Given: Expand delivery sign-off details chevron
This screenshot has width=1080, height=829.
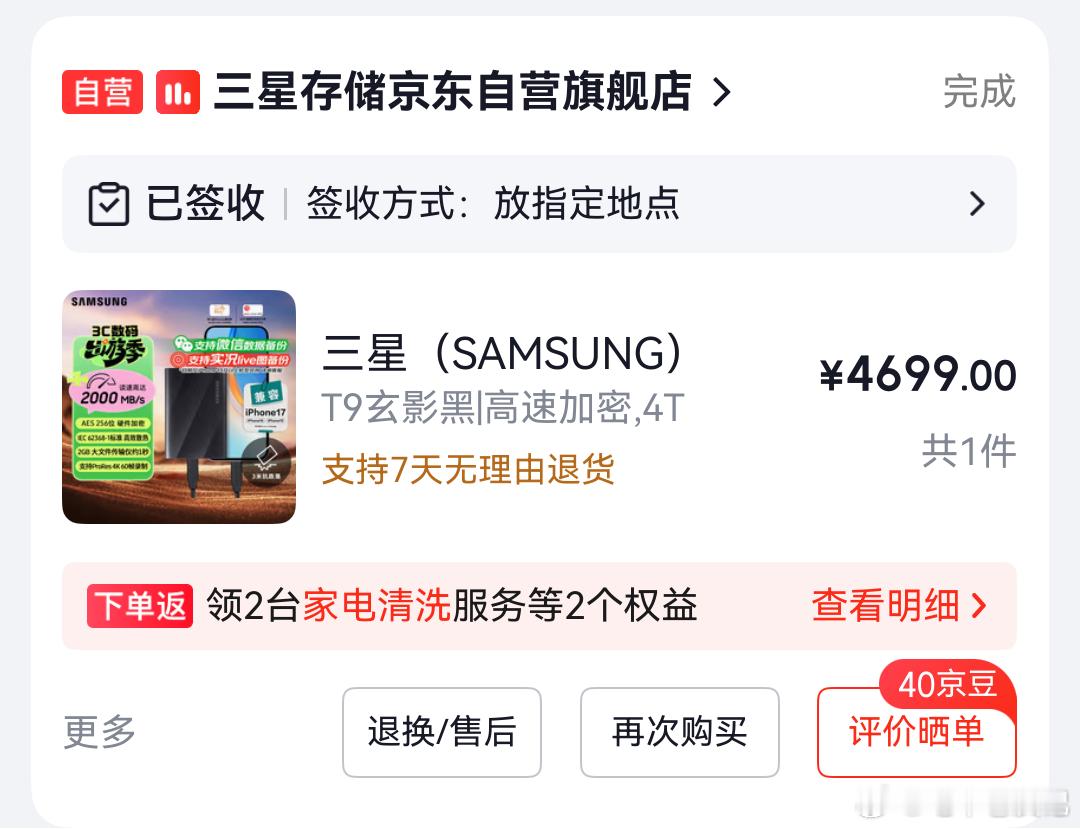Looking at the screenshot, I should [977, 204].
